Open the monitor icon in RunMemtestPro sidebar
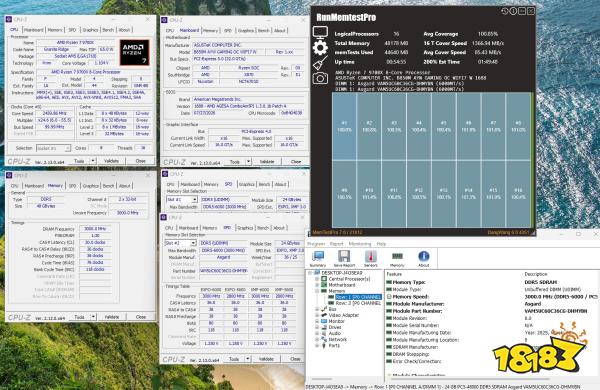This screenshot has width=600, height=390. tap(320, 32)
